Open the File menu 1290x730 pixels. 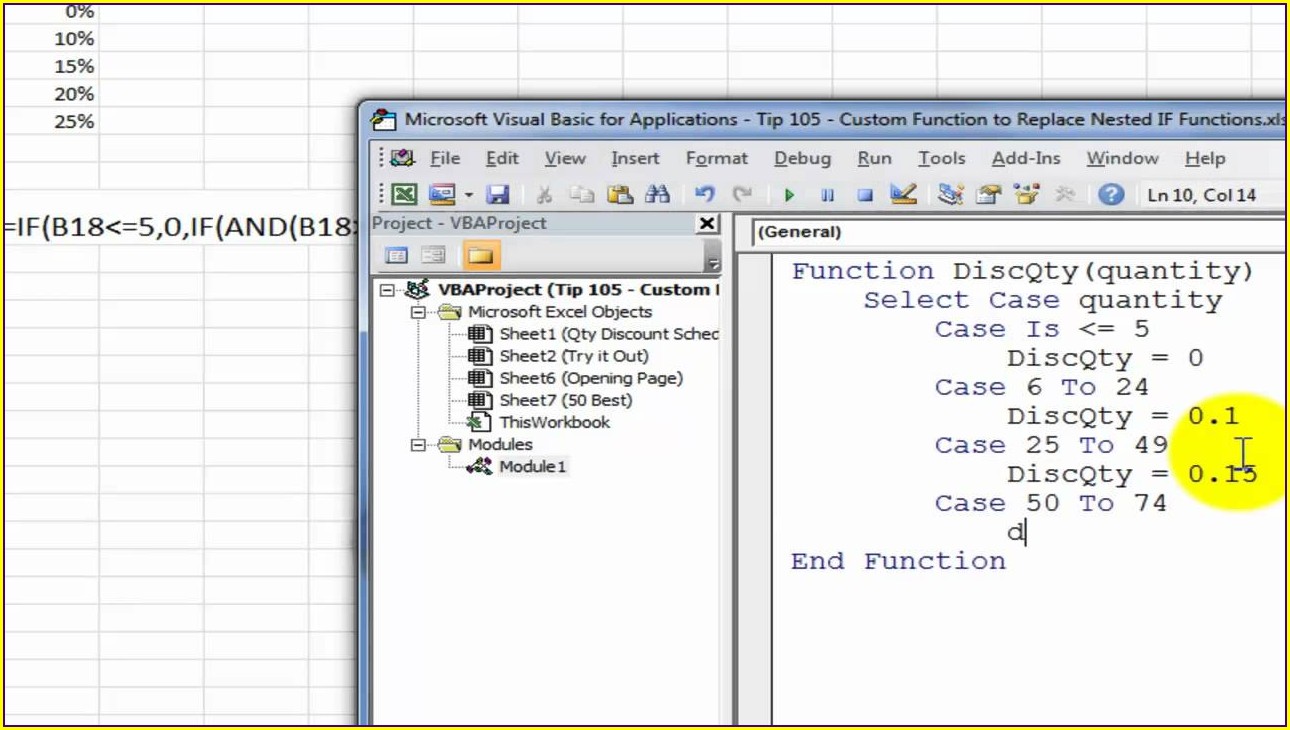tap(445, 158)
